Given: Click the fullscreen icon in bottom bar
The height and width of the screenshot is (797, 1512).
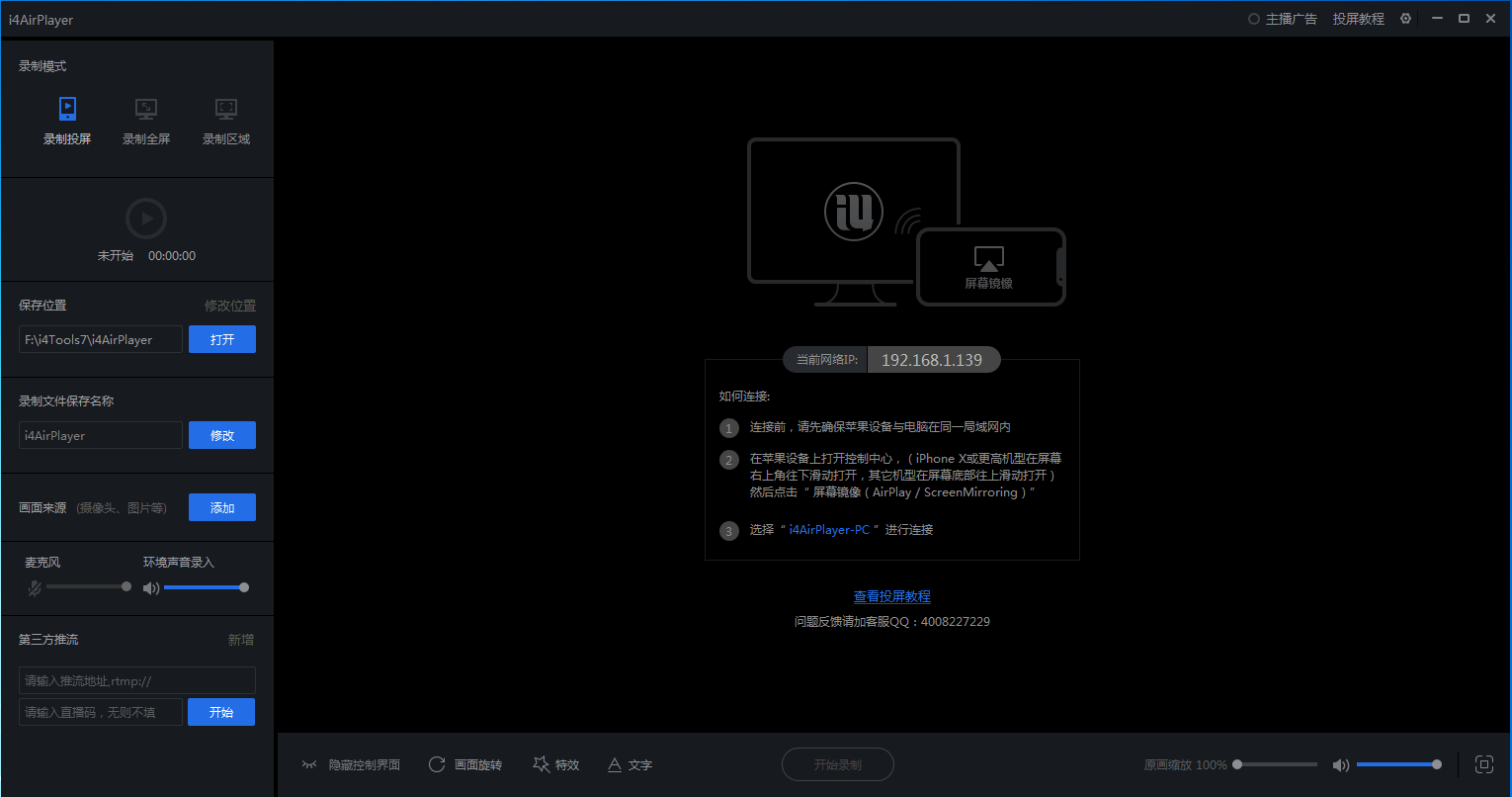Looking at the screenshot, I should (x=1483, y=763).
